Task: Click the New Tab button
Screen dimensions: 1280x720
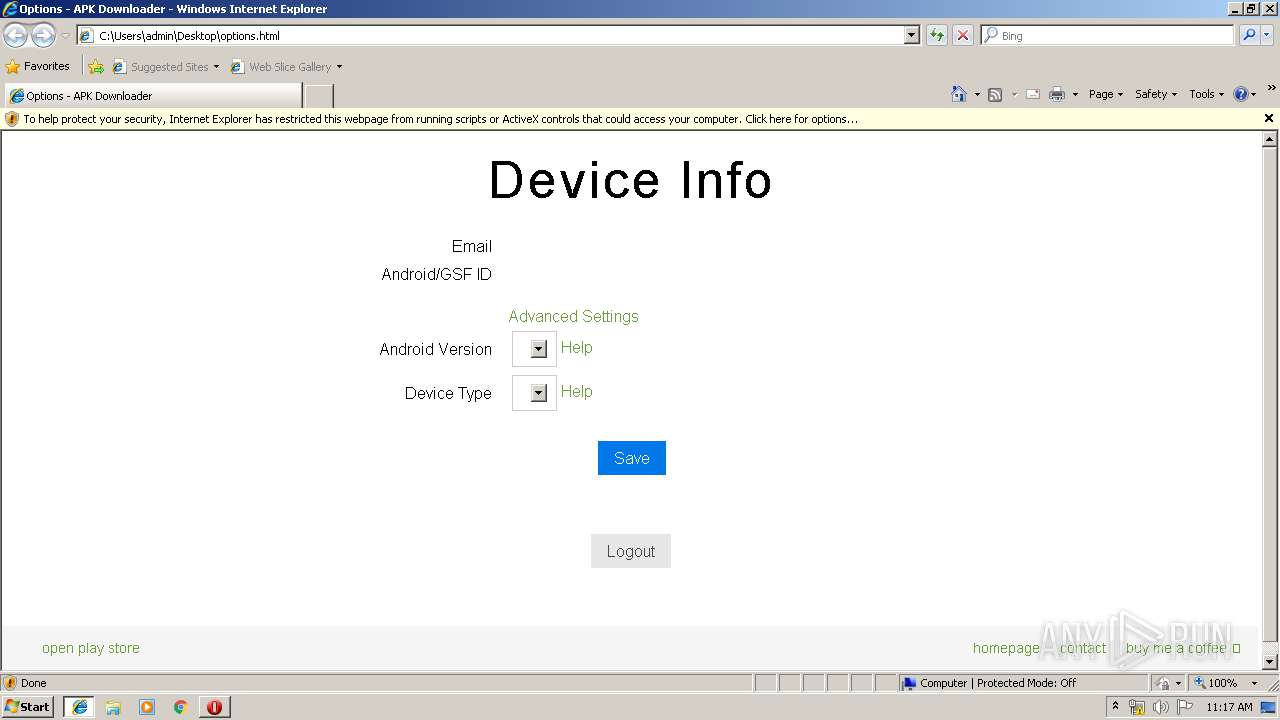Action: (318, 96)
